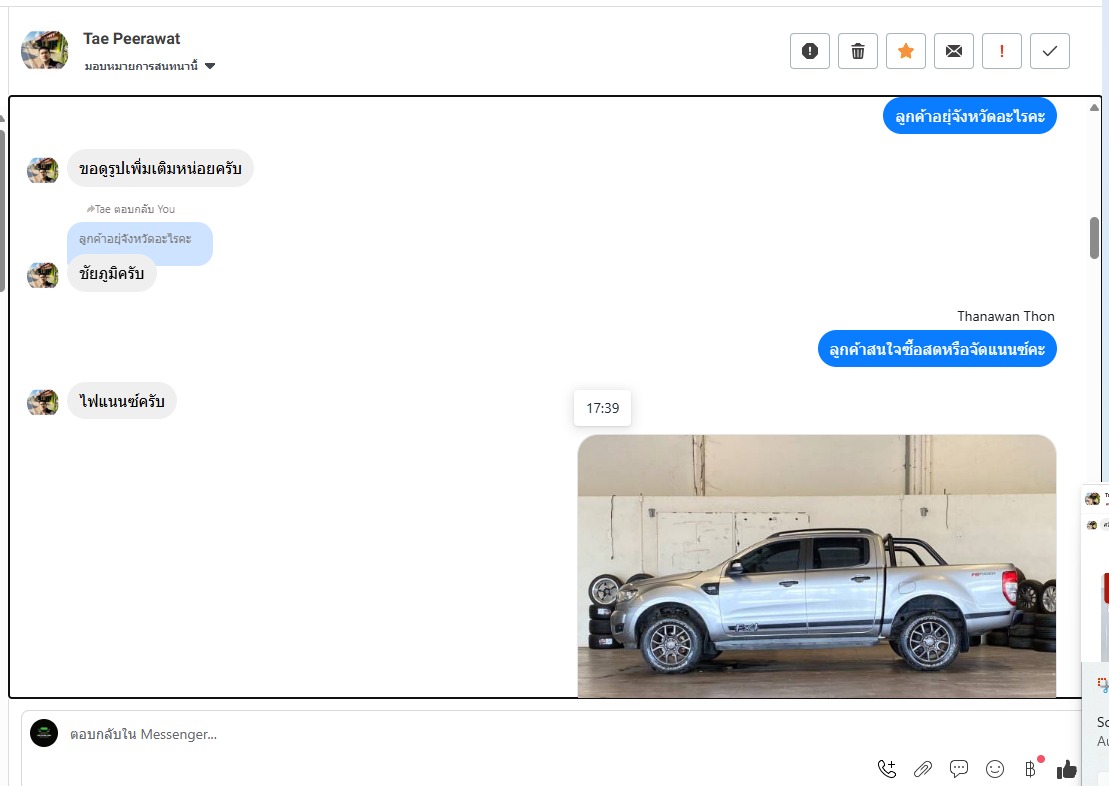Click the chat scroll up arrow
The height and width of the screenshot is (786, 1109).
point(1094,108)
